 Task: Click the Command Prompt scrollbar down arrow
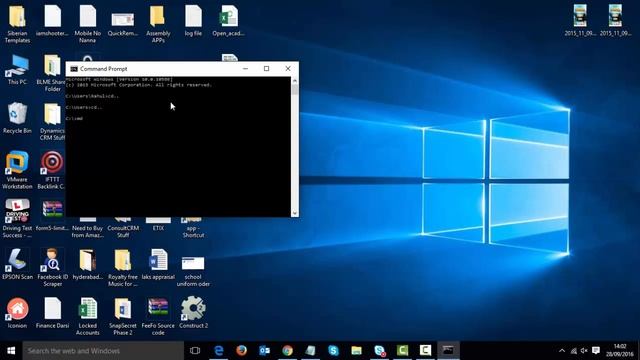click(x=295, y=213)
